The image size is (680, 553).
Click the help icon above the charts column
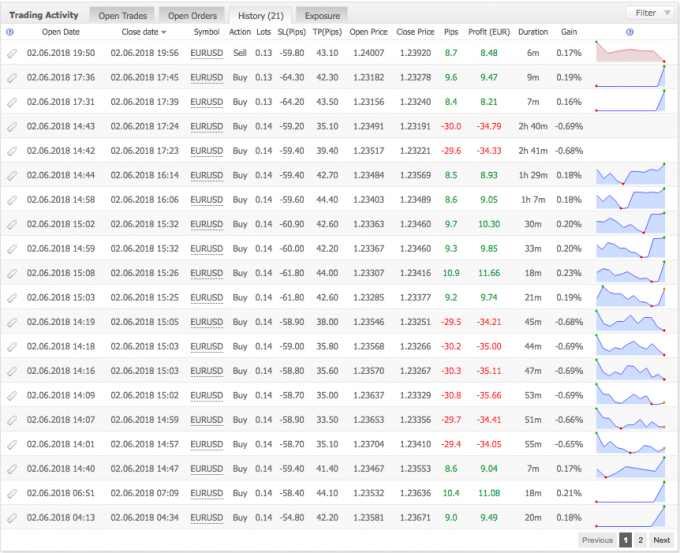(x=630, y=32)
